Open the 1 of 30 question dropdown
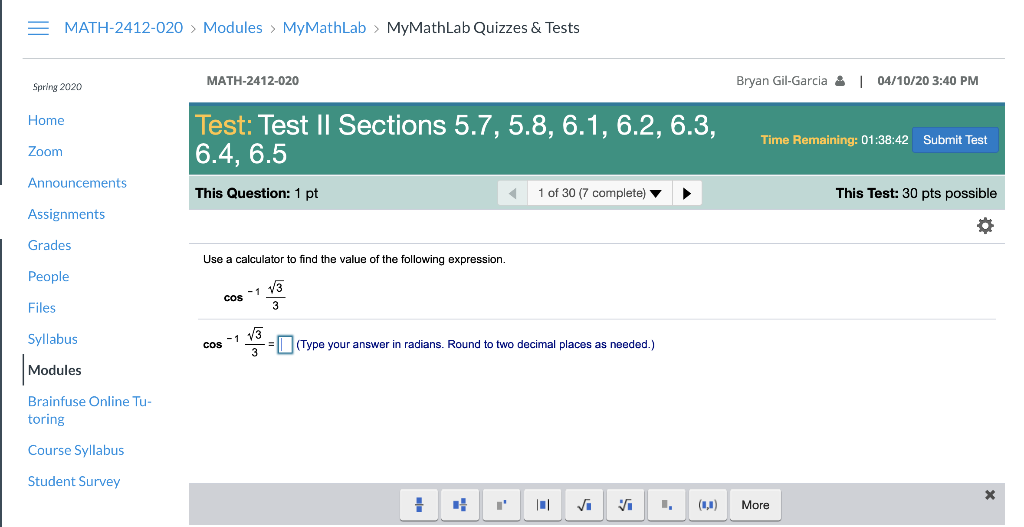The image size is (1024, 527). coord(600,193)
